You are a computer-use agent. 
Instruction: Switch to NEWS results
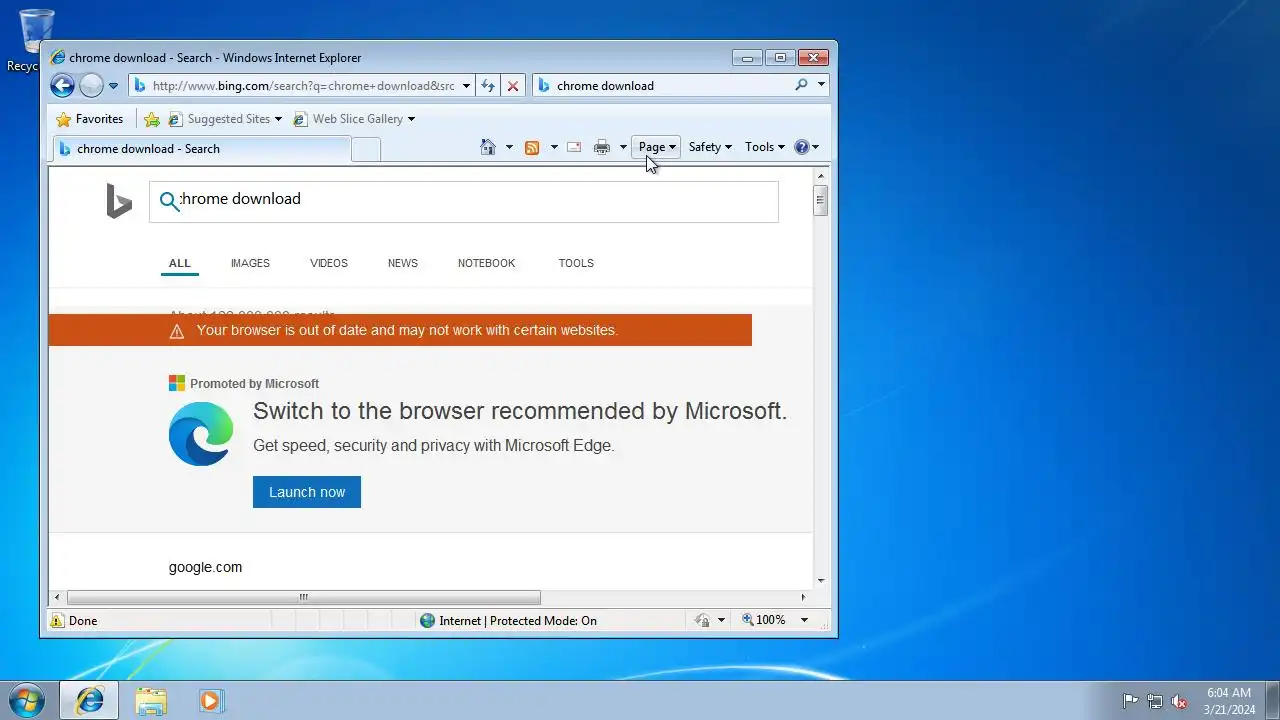pos(403,263)
